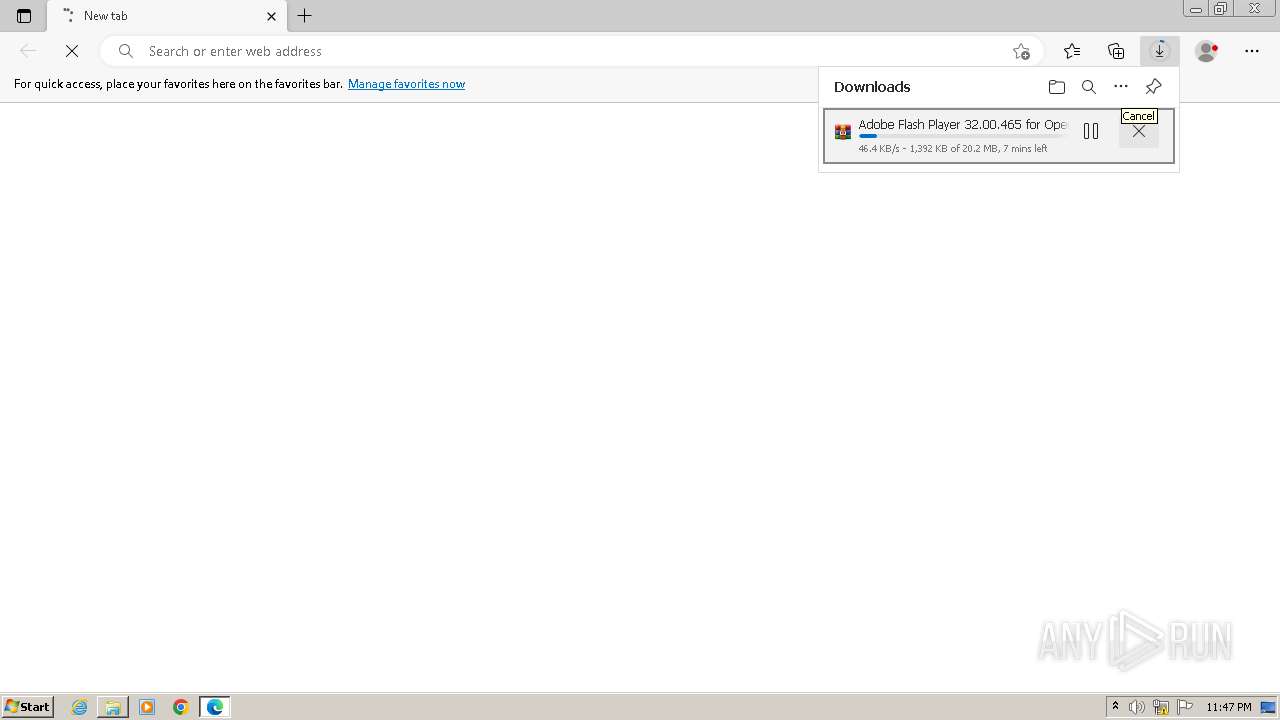
Task: Pin the Downloads panel
Action: [x=1153, y=87]
